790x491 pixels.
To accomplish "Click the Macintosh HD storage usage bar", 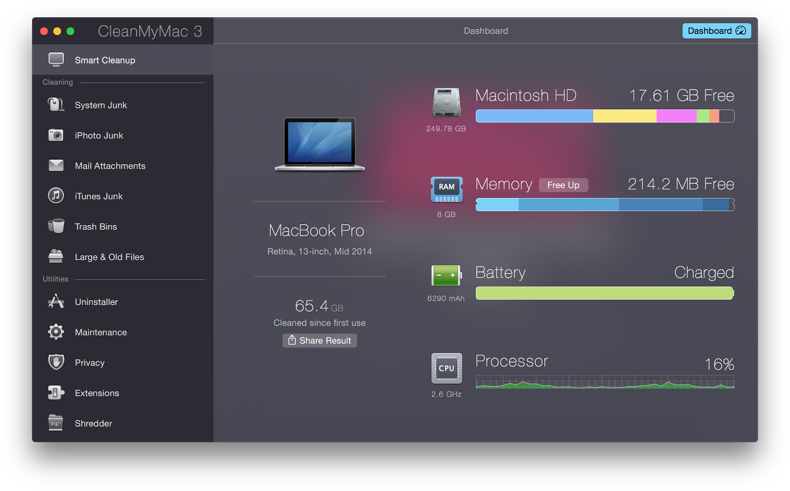I will tap(605, 116).
